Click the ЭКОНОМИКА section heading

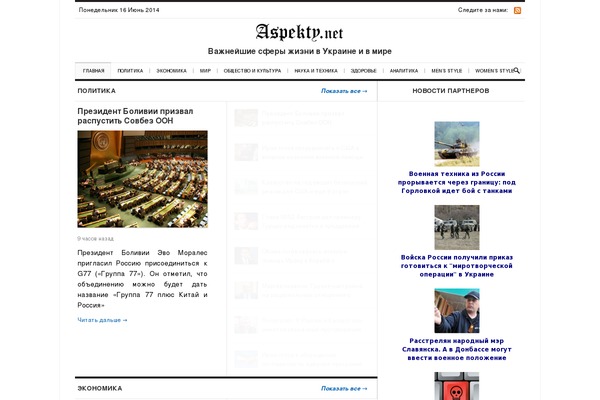99,388
